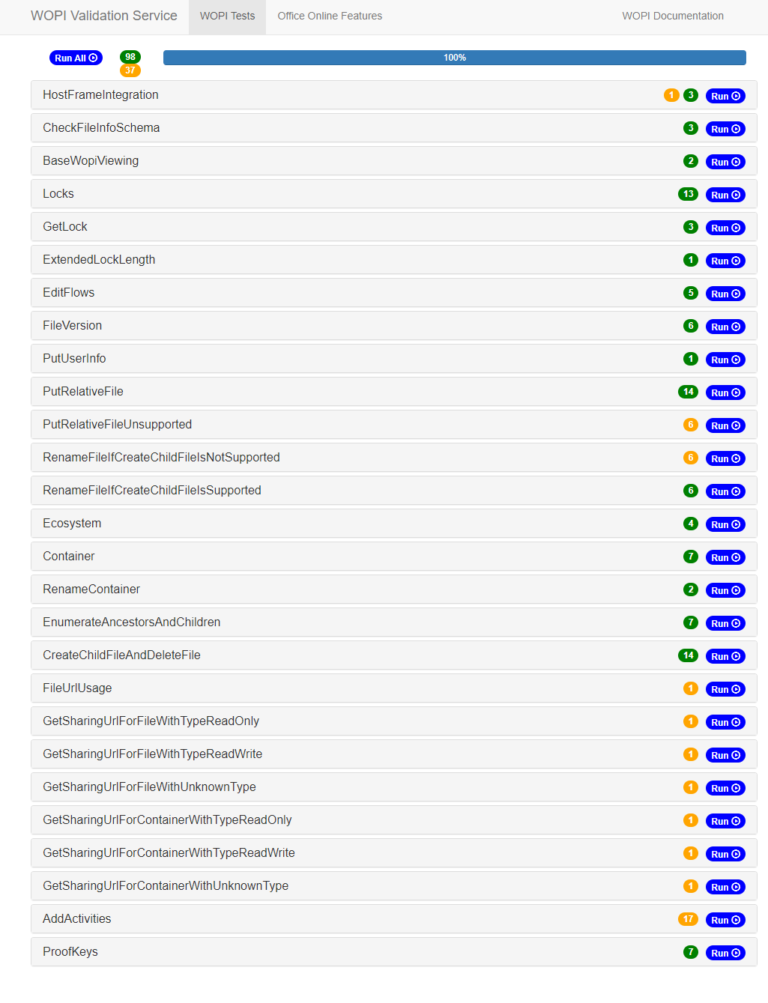The width and height of the screenshot is (768, 1003).
Task: Run the EditFlows test suite
Action: [x=725, y=293]
